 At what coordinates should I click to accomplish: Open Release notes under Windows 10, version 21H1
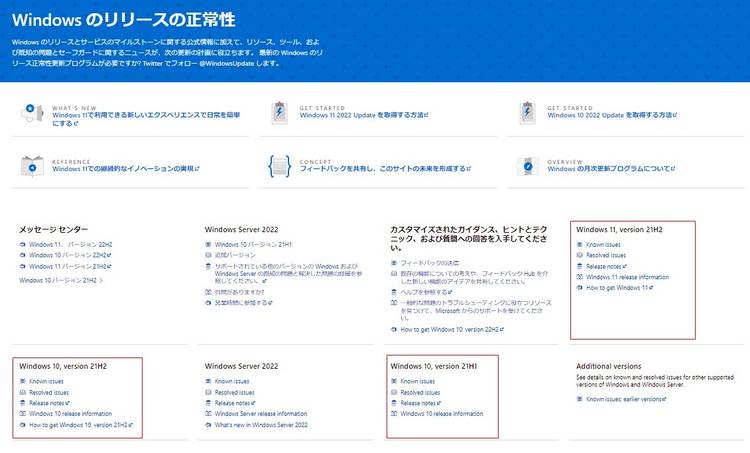pos(420,403)
